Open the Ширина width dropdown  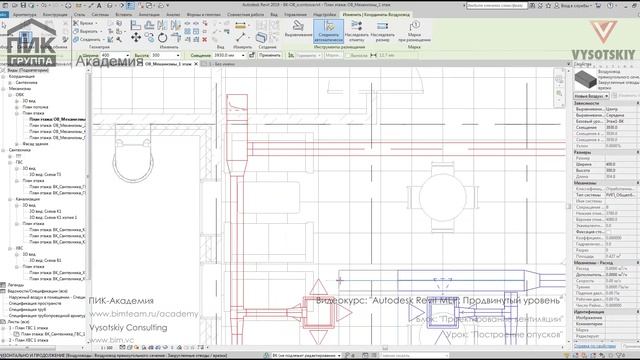pos(128,55)
